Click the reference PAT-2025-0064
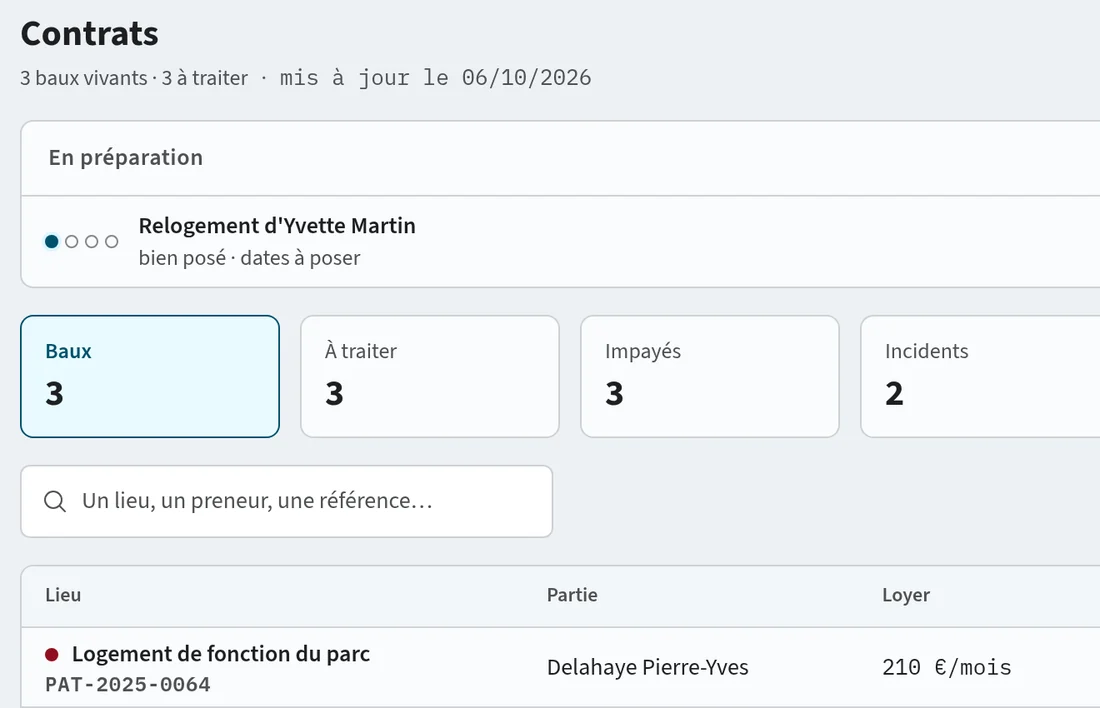 pyautogui.click(x=128, y=685)
